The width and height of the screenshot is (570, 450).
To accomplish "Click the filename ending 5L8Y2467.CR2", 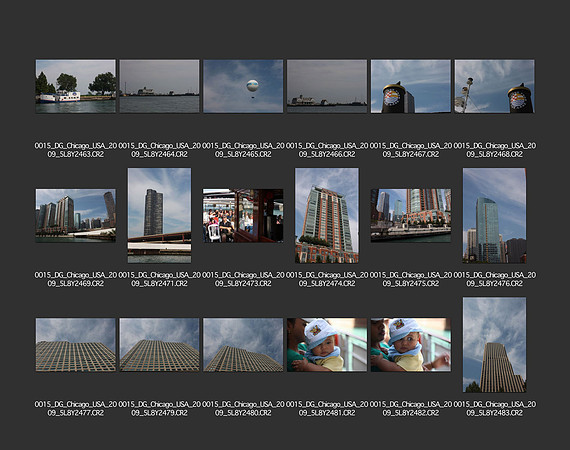I will [x=411, y=150].
